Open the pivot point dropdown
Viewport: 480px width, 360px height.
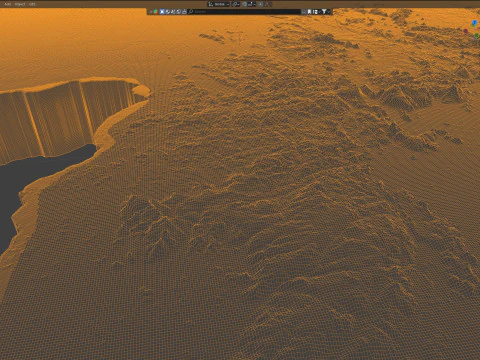click(236, 4)
